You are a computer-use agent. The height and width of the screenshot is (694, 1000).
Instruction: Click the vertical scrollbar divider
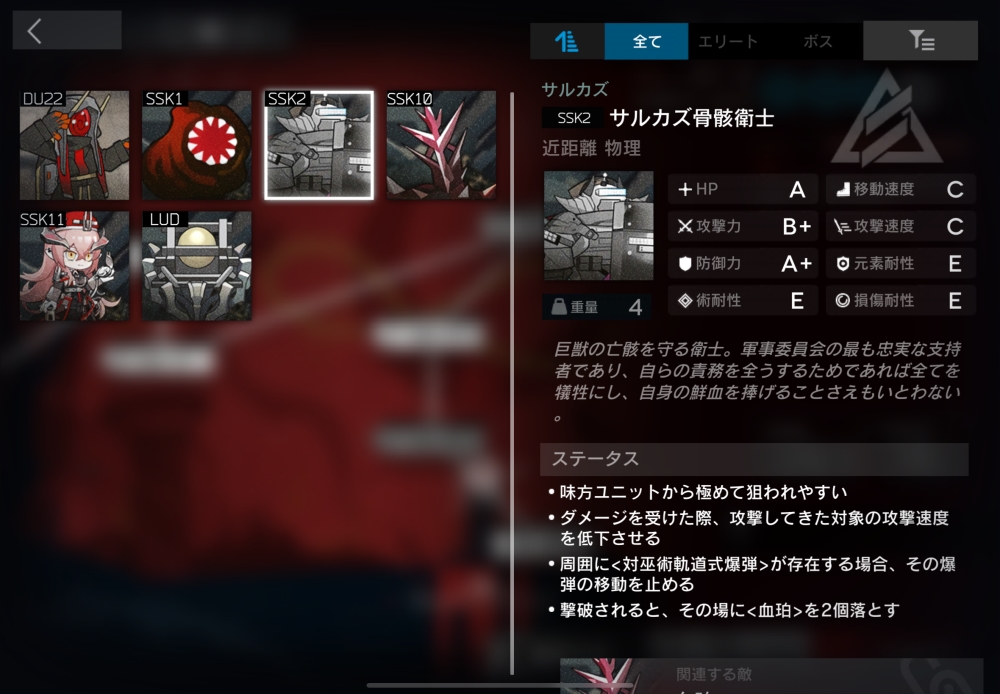511,383
